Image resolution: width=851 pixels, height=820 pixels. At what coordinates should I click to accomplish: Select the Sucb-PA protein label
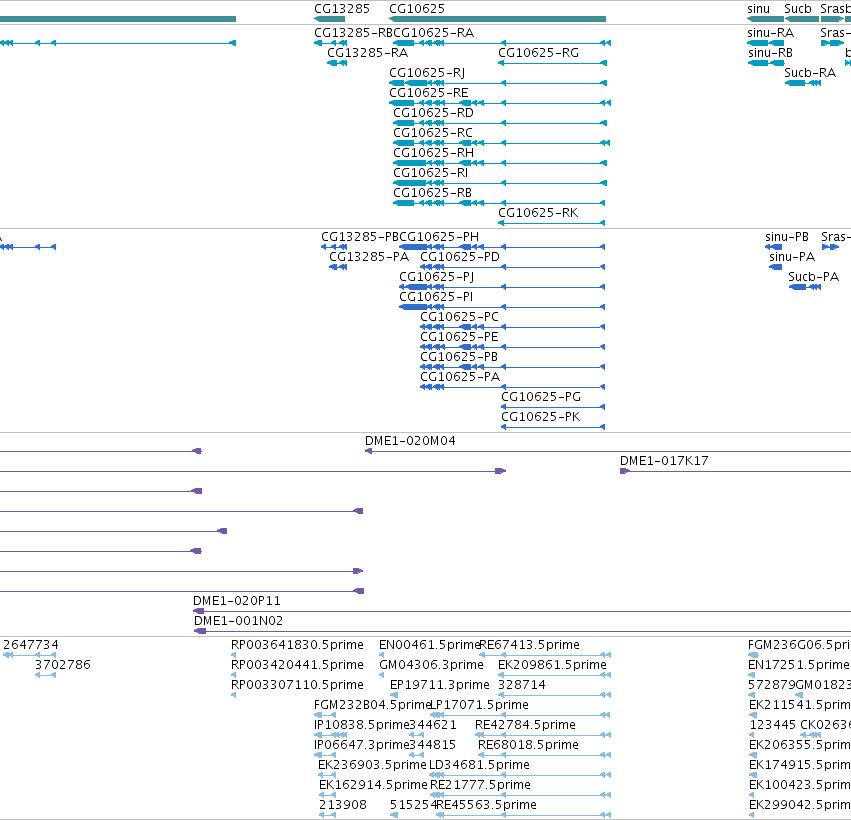point(814,277)
